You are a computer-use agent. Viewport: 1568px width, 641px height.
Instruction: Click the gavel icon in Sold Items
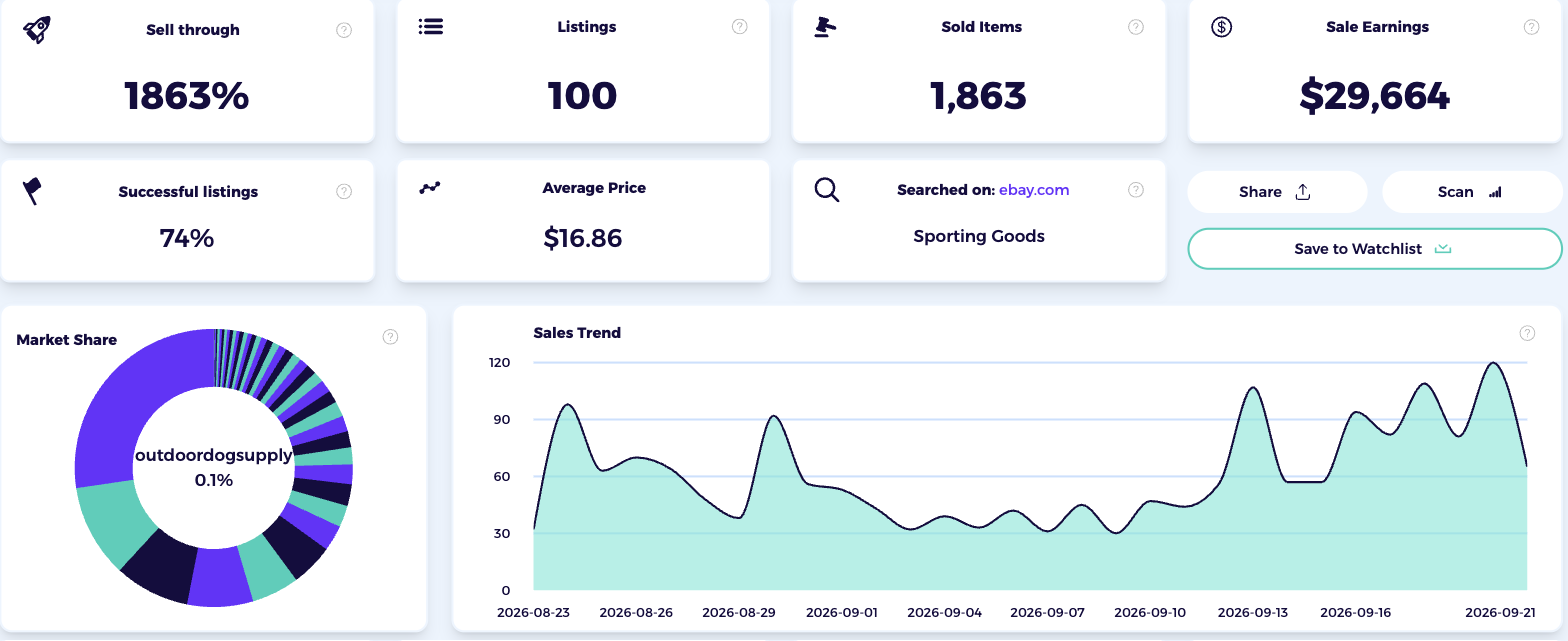825,27
